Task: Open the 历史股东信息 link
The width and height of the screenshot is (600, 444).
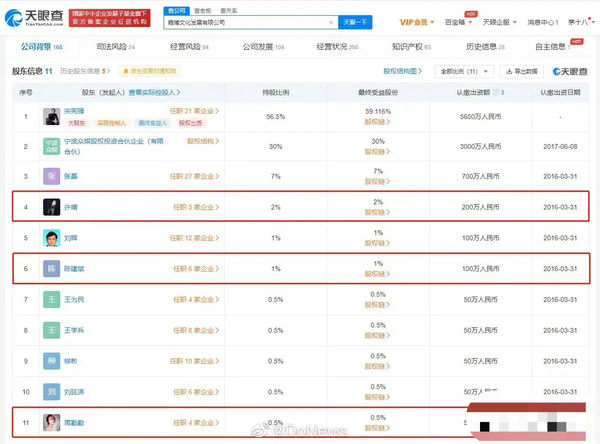Action: 85,71
